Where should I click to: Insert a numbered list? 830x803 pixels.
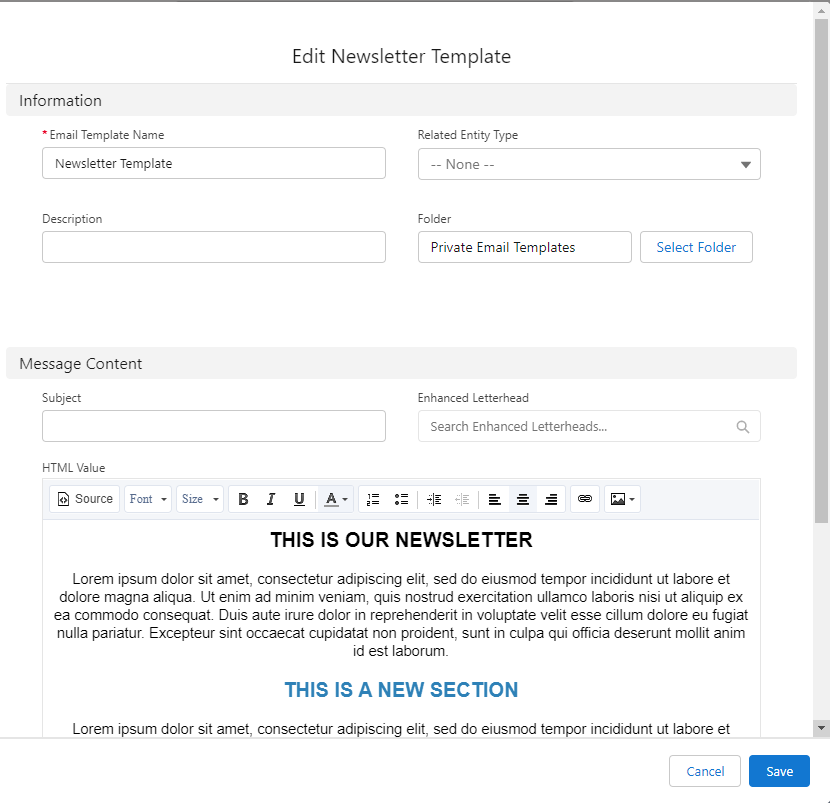coord(373,499)
